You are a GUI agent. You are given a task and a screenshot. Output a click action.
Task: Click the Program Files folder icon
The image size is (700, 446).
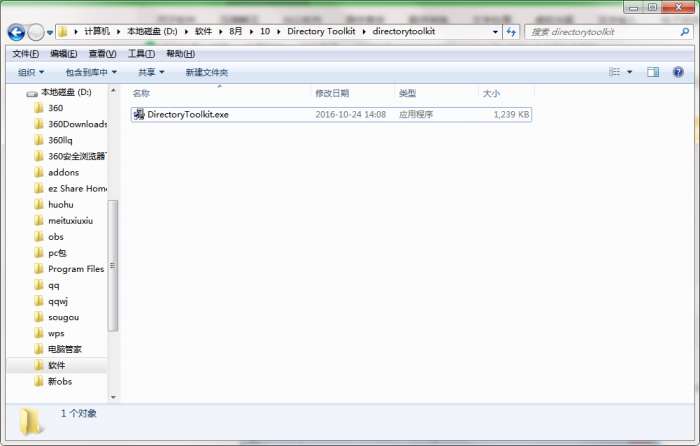39,269
